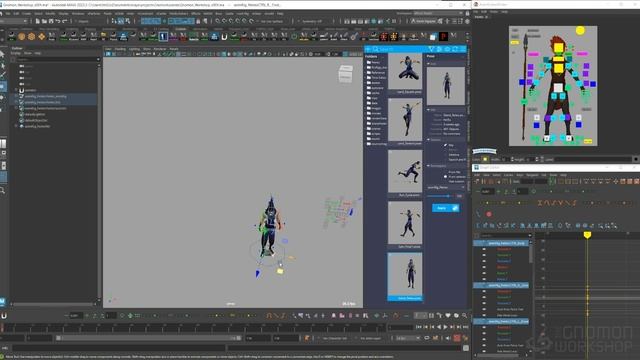
Task: Open the frame rate dropdown near the Auto Key button
Action: (408, 338)
